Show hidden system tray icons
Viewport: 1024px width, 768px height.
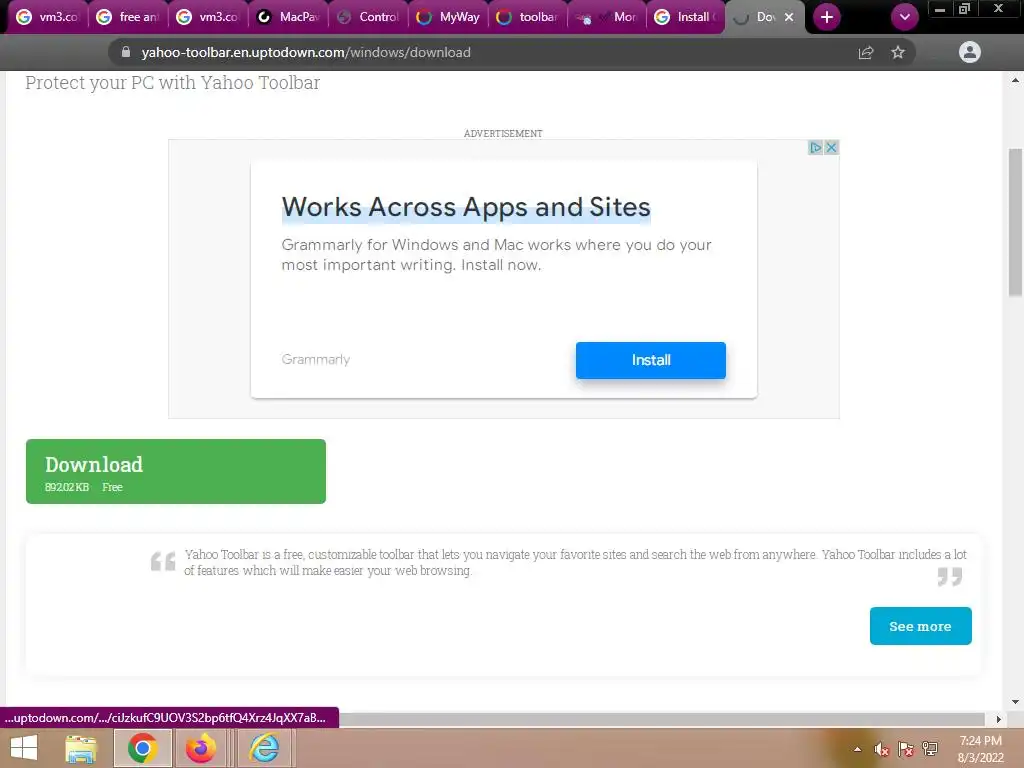(857, 749)
